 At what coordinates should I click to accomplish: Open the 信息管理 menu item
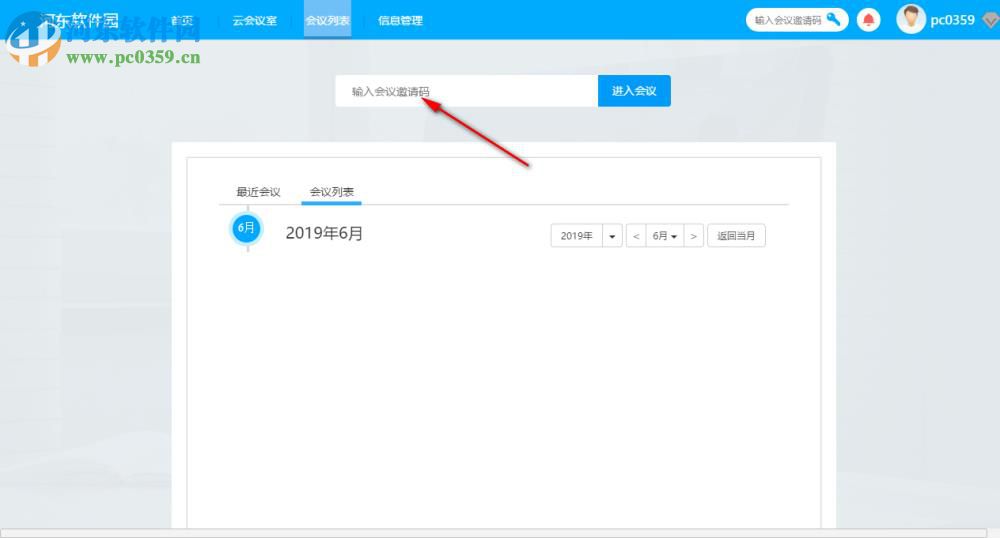[x=400, y=20]
